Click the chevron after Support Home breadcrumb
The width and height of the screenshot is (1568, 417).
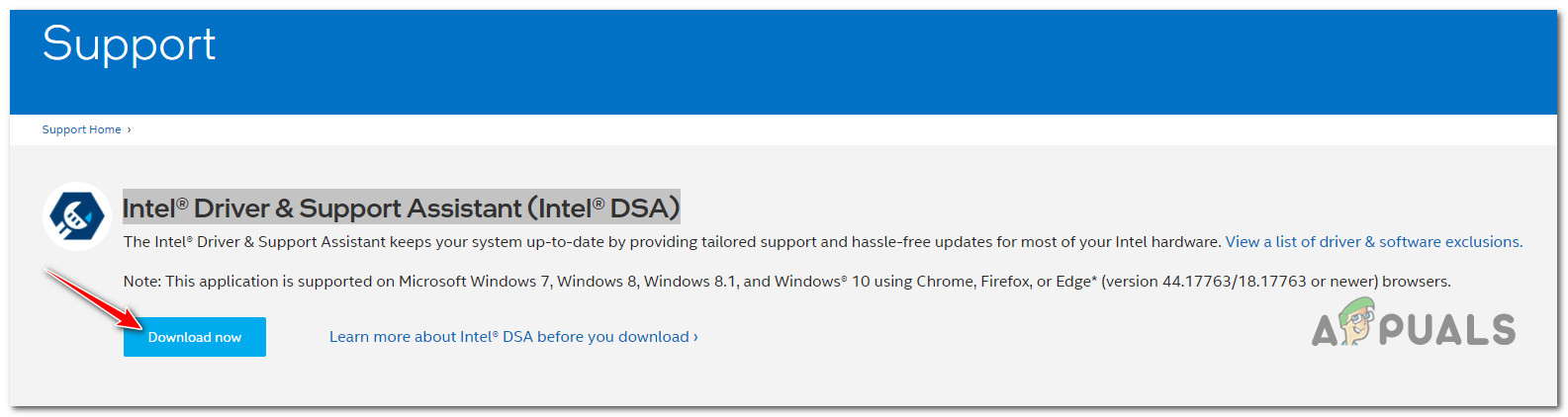tap(129, 129)
